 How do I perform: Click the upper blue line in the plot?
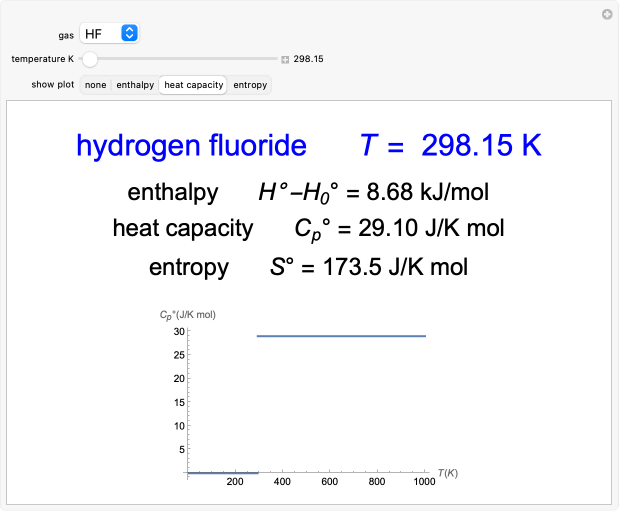(x=341, y=336)
